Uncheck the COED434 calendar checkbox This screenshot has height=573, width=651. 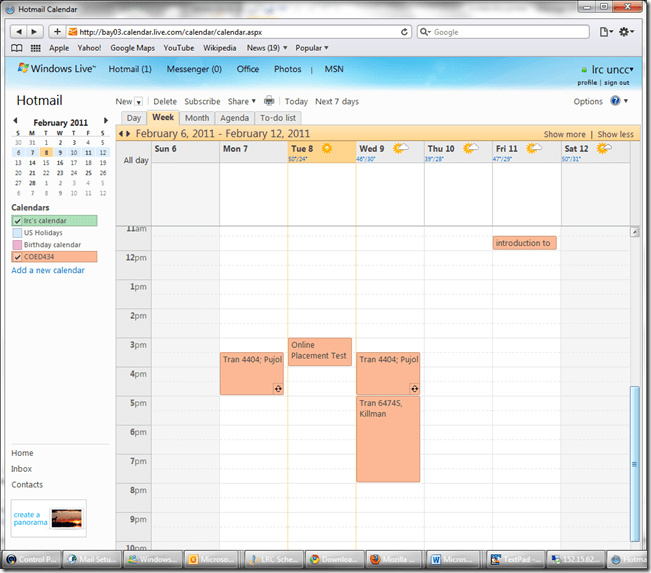click(x=17, y=257)
